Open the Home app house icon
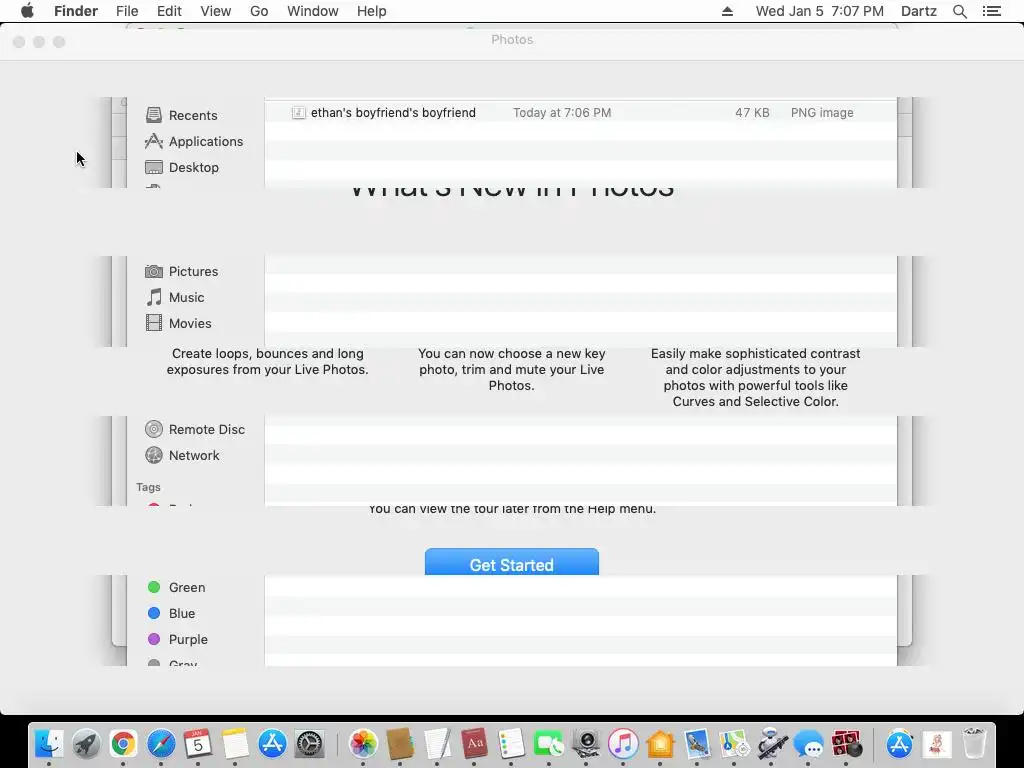This screenshot has width=1024, height=768. point(660,743)
